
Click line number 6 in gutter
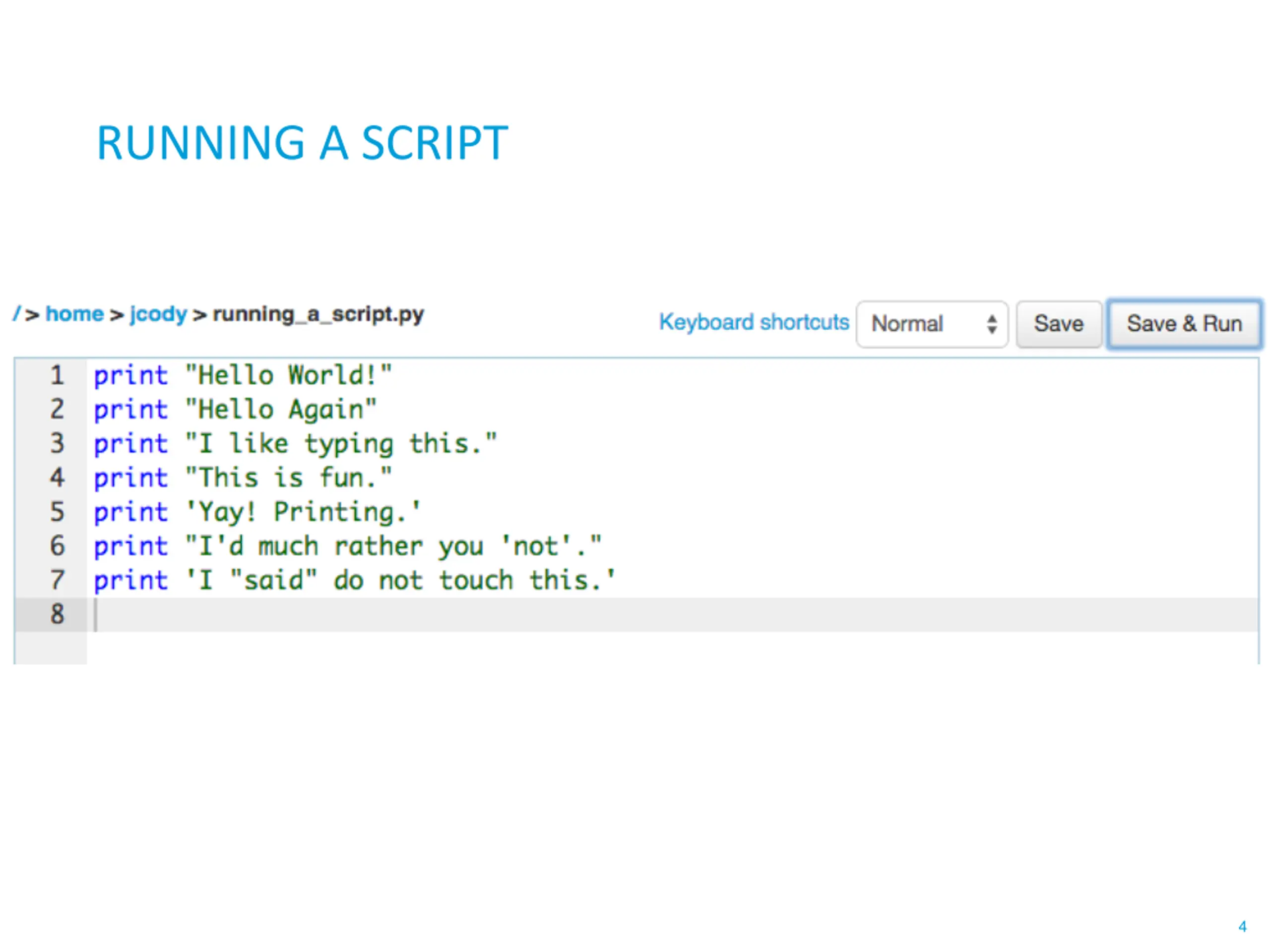click(x=57, y=546)
